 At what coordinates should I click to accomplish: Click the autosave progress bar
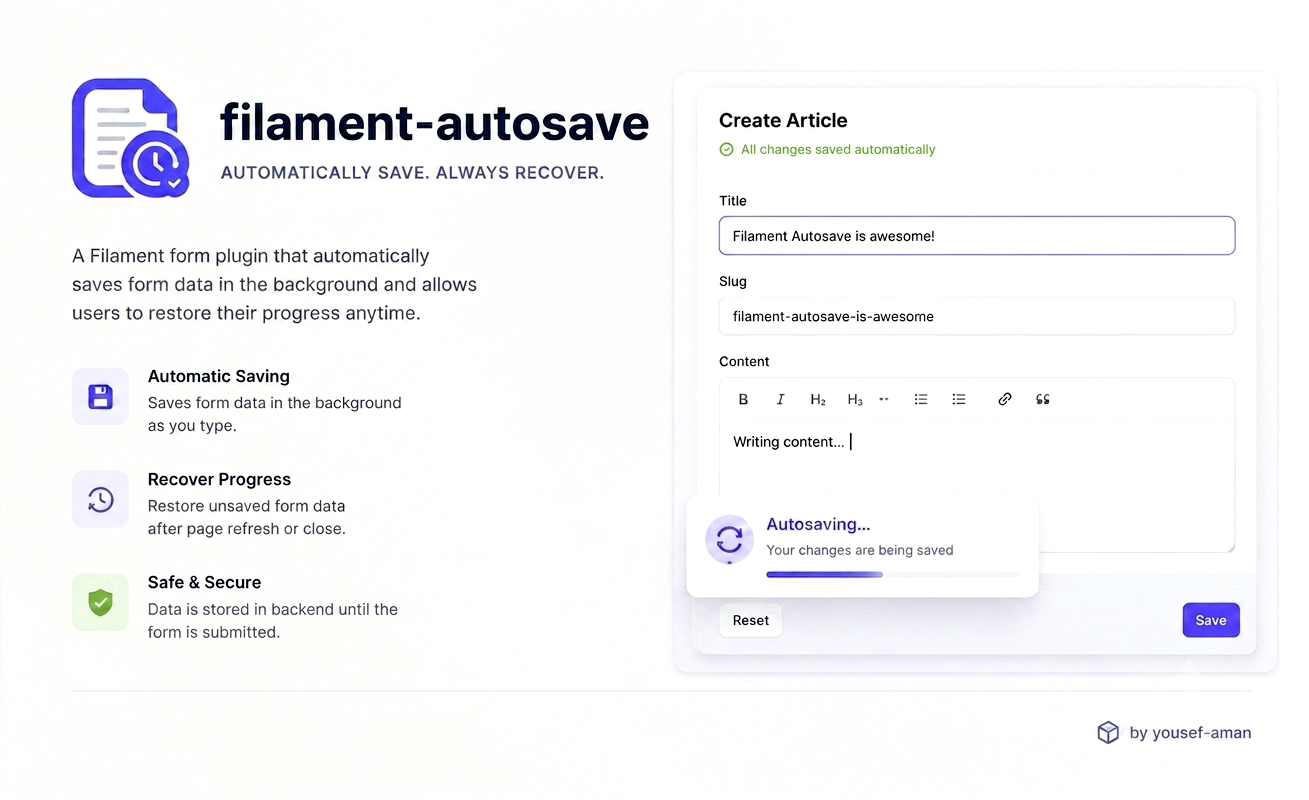(x=892, y=575)
